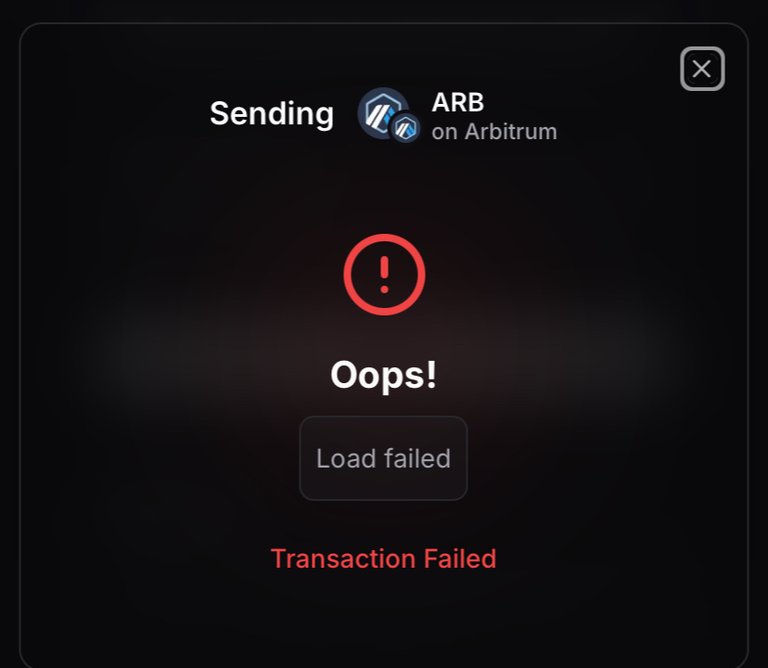
Task: Tap the X button in the top-right corner box
Action: click(x=702, y=69)
